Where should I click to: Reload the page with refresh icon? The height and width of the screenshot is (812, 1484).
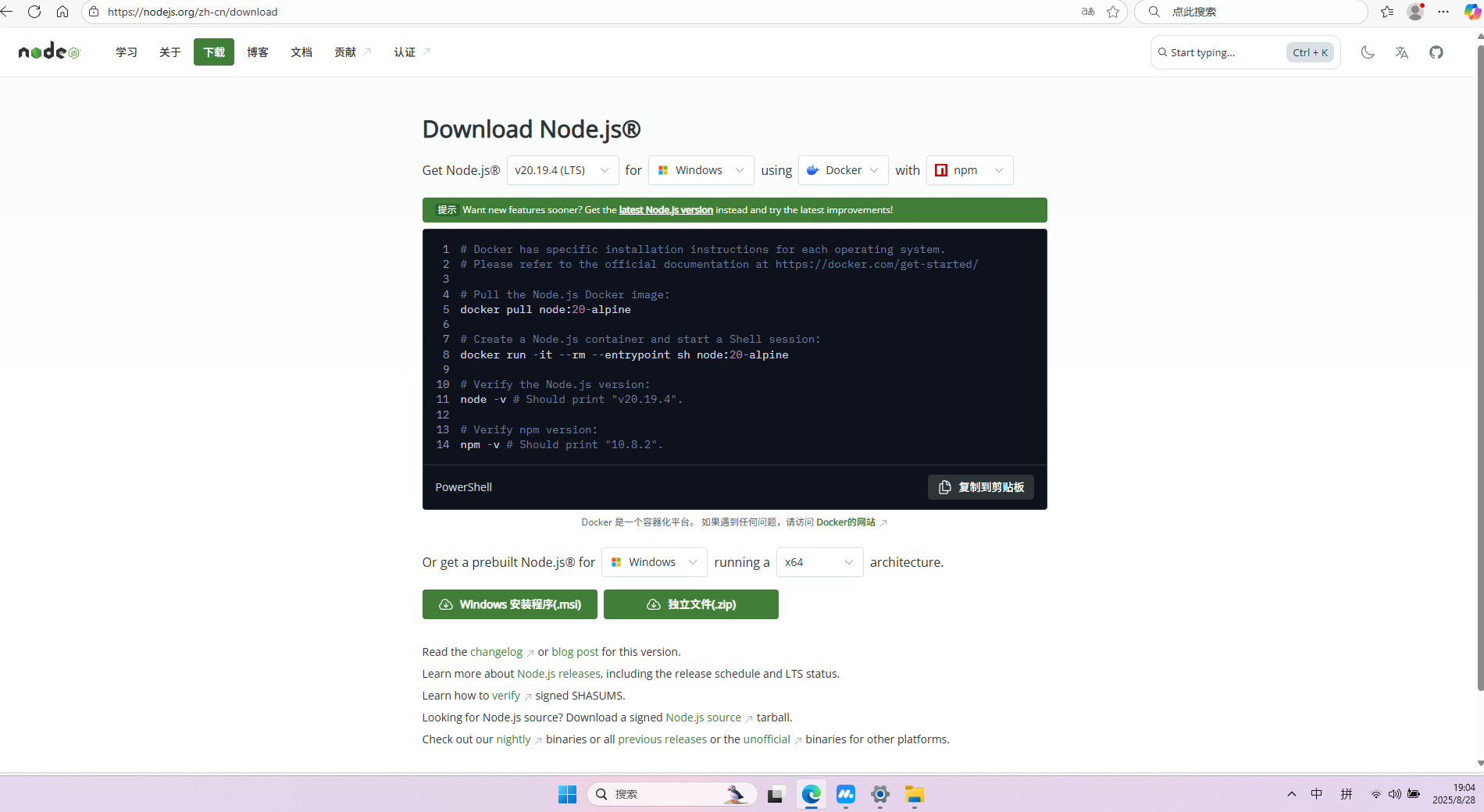pos(34,12)
